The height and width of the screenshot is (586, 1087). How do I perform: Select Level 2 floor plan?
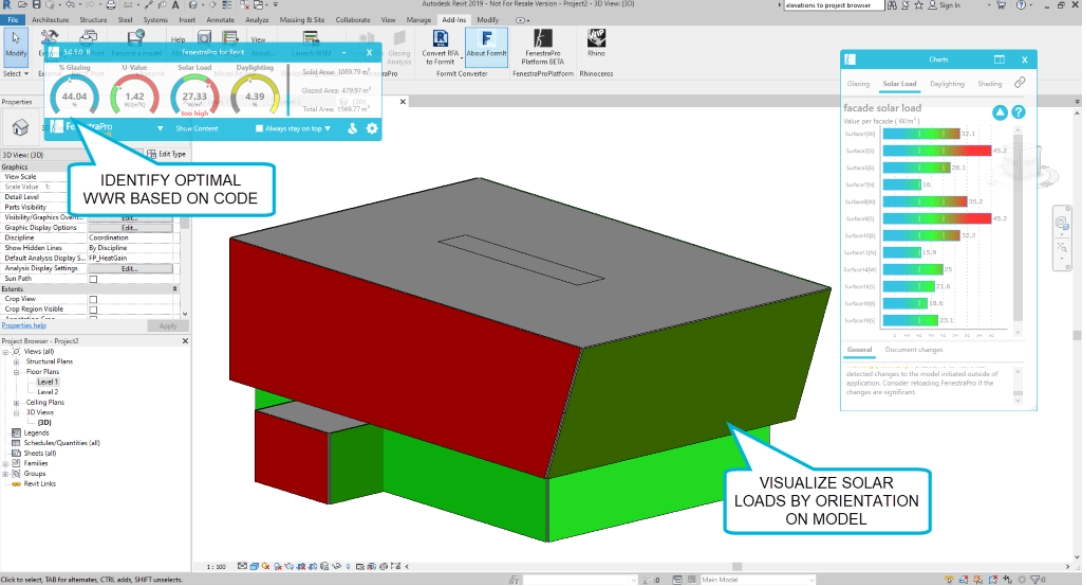coord(48,392)
